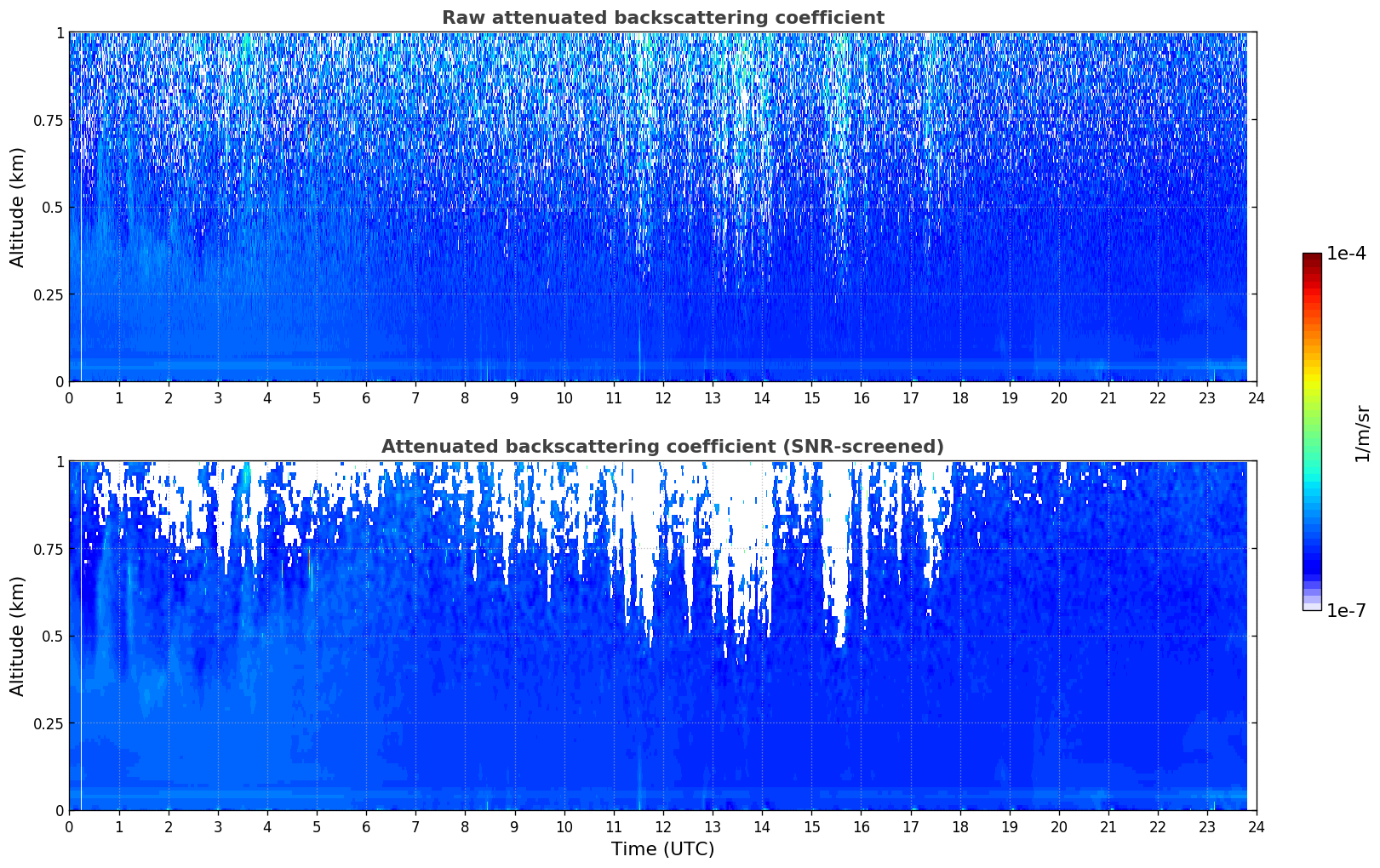Click the Altitude (km) label of SNR-screened plot
This screenshot has width=1380, height=868.
(18, 636)
